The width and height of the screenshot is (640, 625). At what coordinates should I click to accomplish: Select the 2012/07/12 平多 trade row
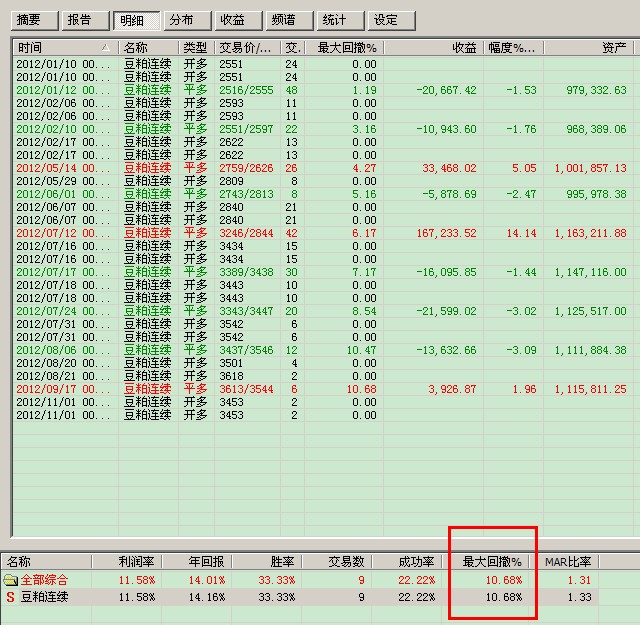click(x=321, y=233)
